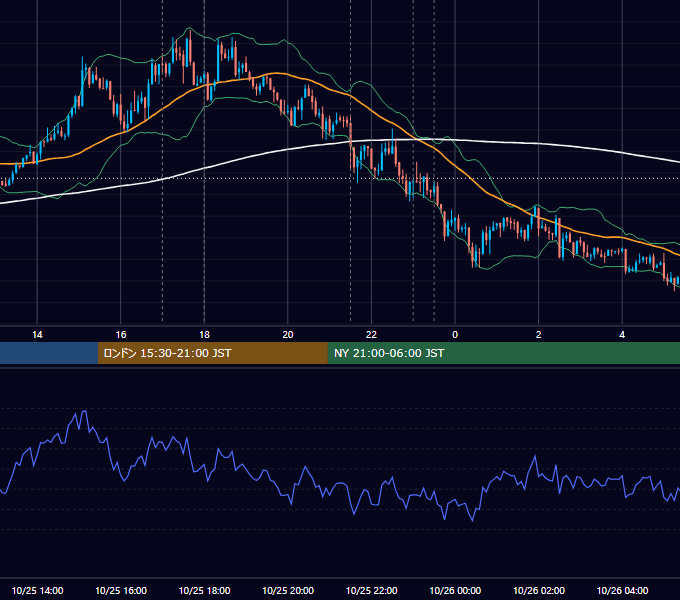Click the NY 21:00-06:00 JST session bar

click(x=503, y=353)
